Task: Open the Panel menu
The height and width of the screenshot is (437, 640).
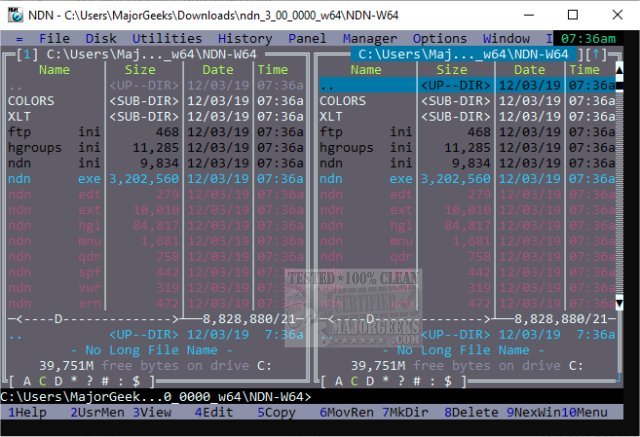Action: (307, 39)
